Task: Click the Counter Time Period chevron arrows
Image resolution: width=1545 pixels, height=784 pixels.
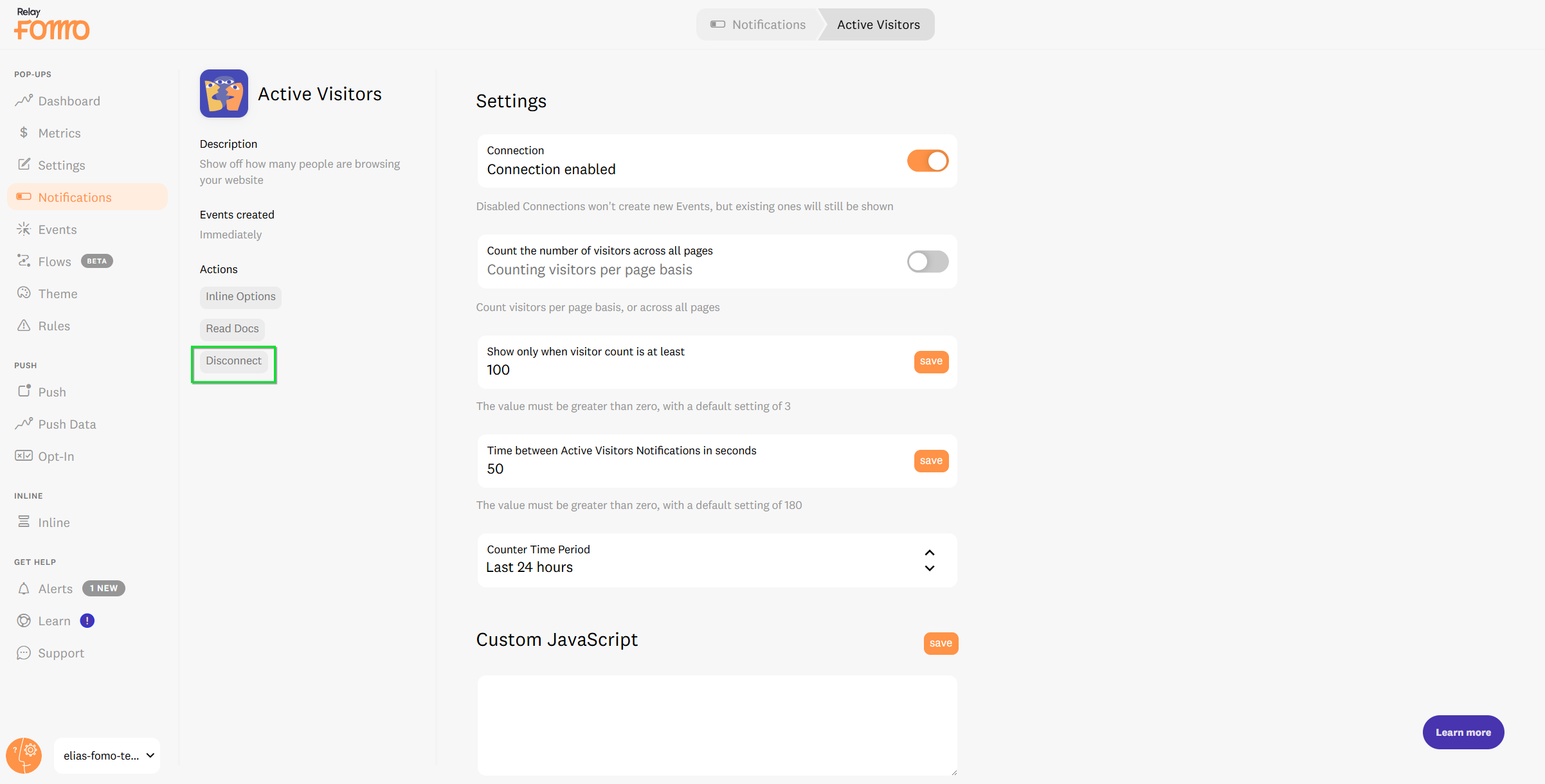Action: click(x=929, y=560)
